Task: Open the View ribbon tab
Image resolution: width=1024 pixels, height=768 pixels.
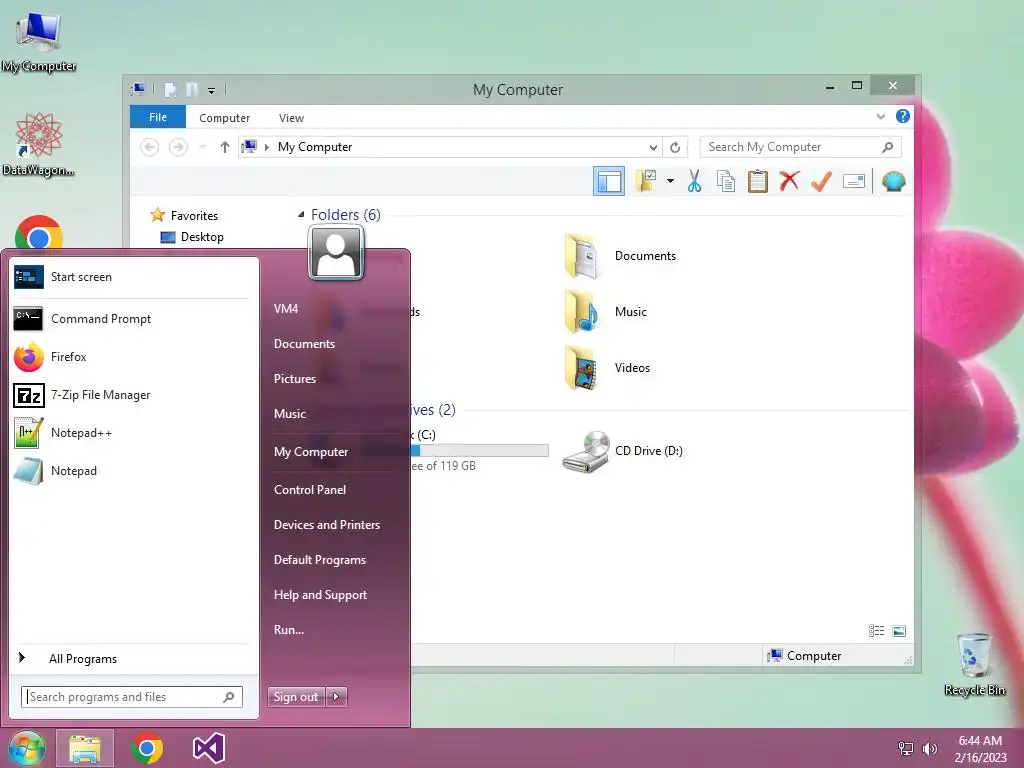Action: [291, 118]
